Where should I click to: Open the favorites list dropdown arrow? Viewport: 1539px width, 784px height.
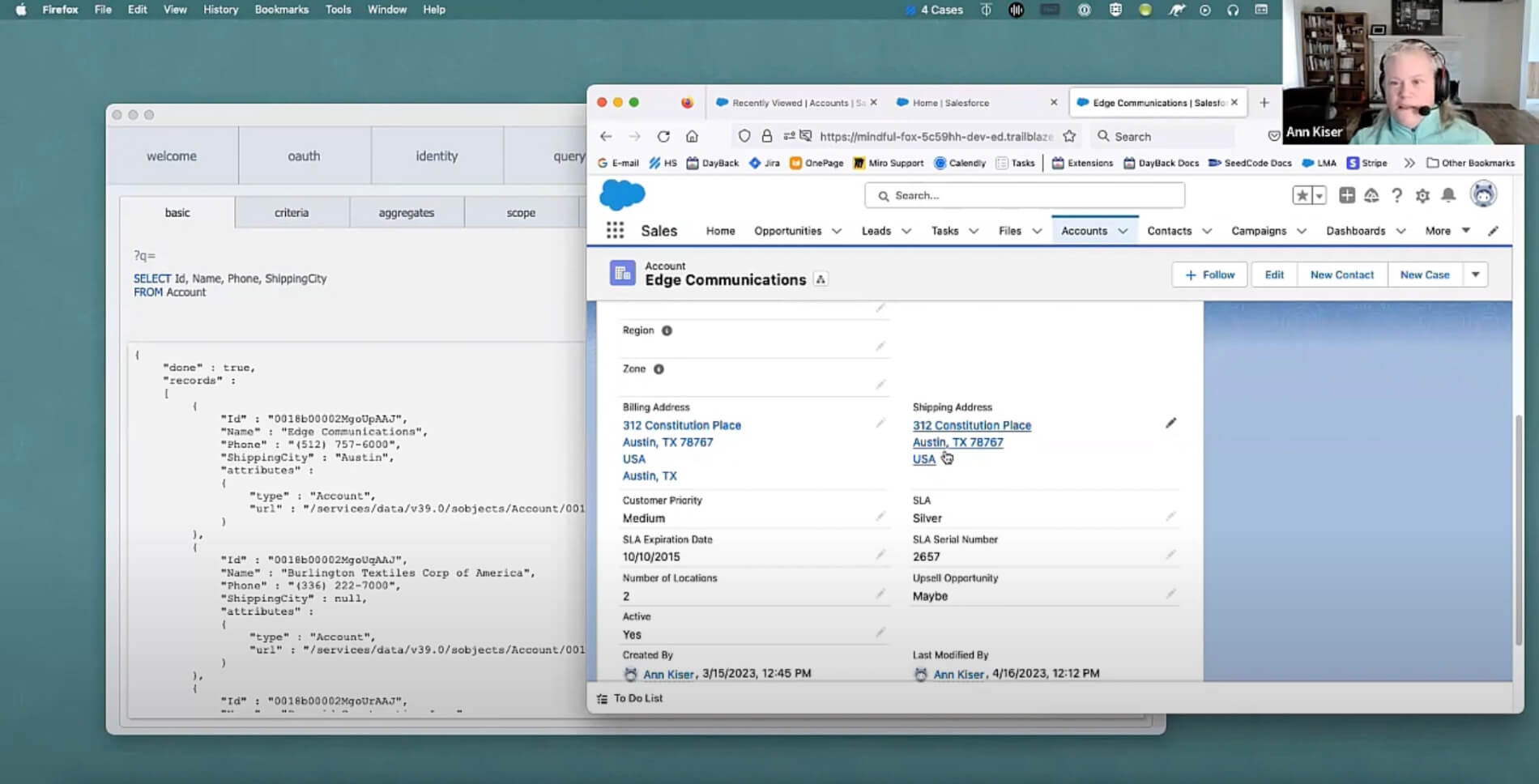pyautogui.click(x=1319, y=195)
